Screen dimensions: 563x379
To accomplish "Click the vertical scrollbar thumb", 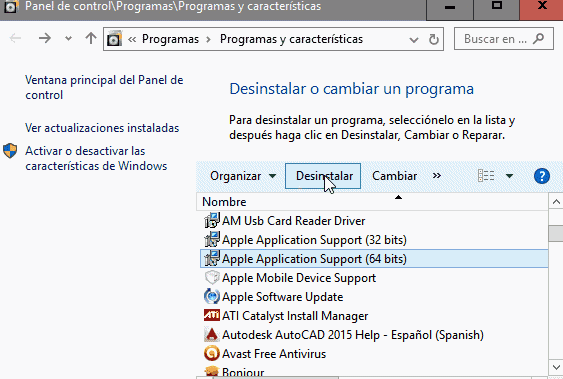I will pyautogui.click(x=556, y=233).
